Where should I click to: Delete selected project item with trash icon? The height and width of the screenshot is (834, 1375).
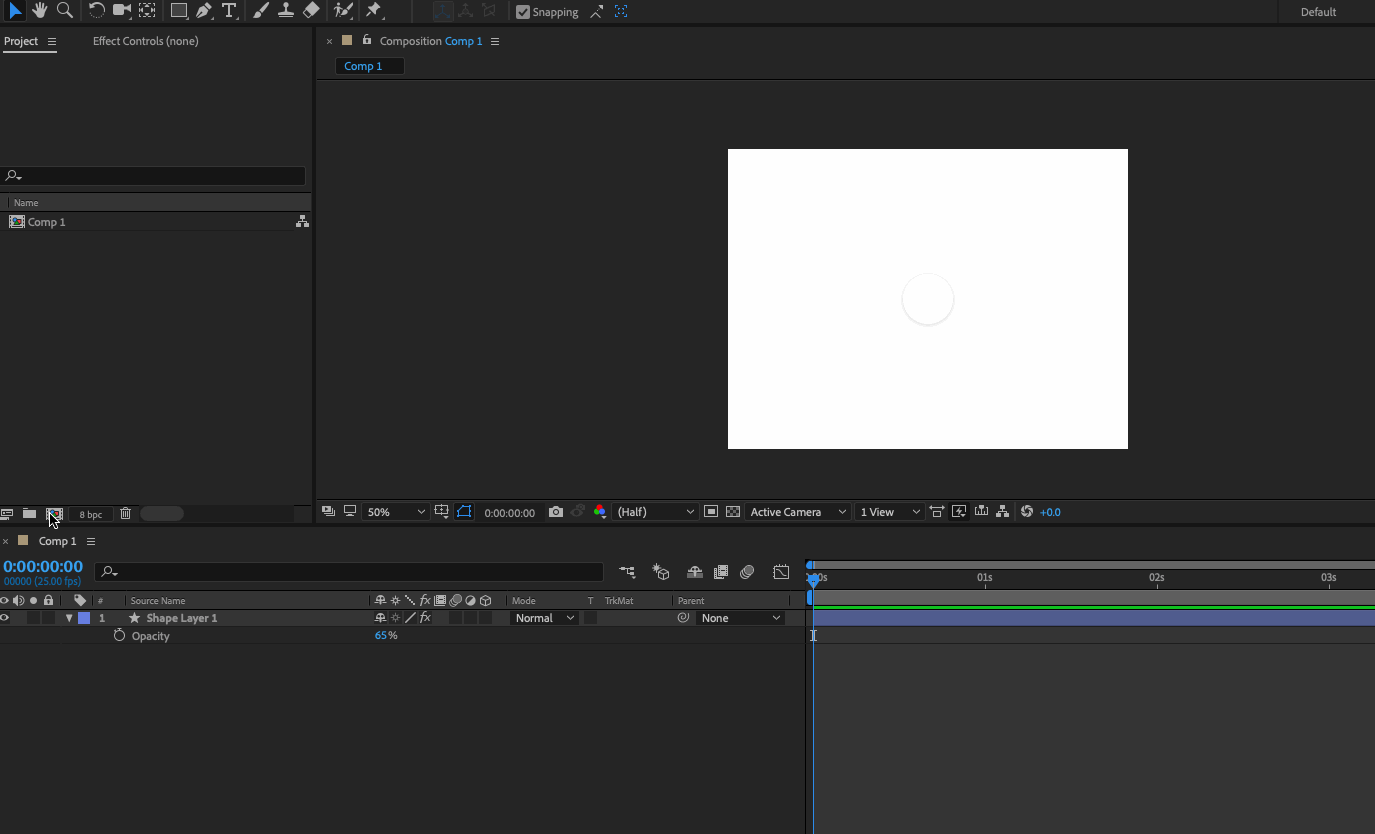tap(125, 514)
